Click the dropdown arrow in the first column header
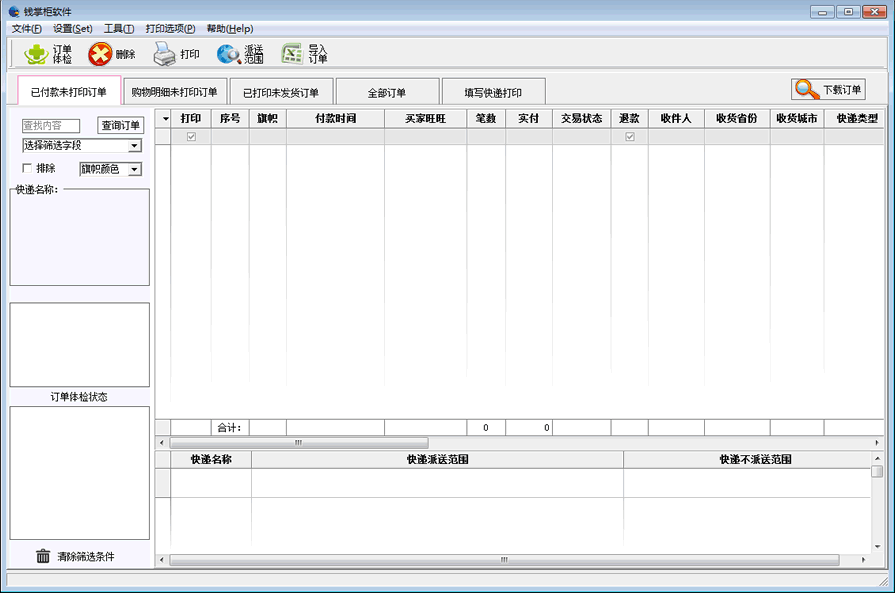Viewport: 895px width, 596px height. (x=163, y=120)
